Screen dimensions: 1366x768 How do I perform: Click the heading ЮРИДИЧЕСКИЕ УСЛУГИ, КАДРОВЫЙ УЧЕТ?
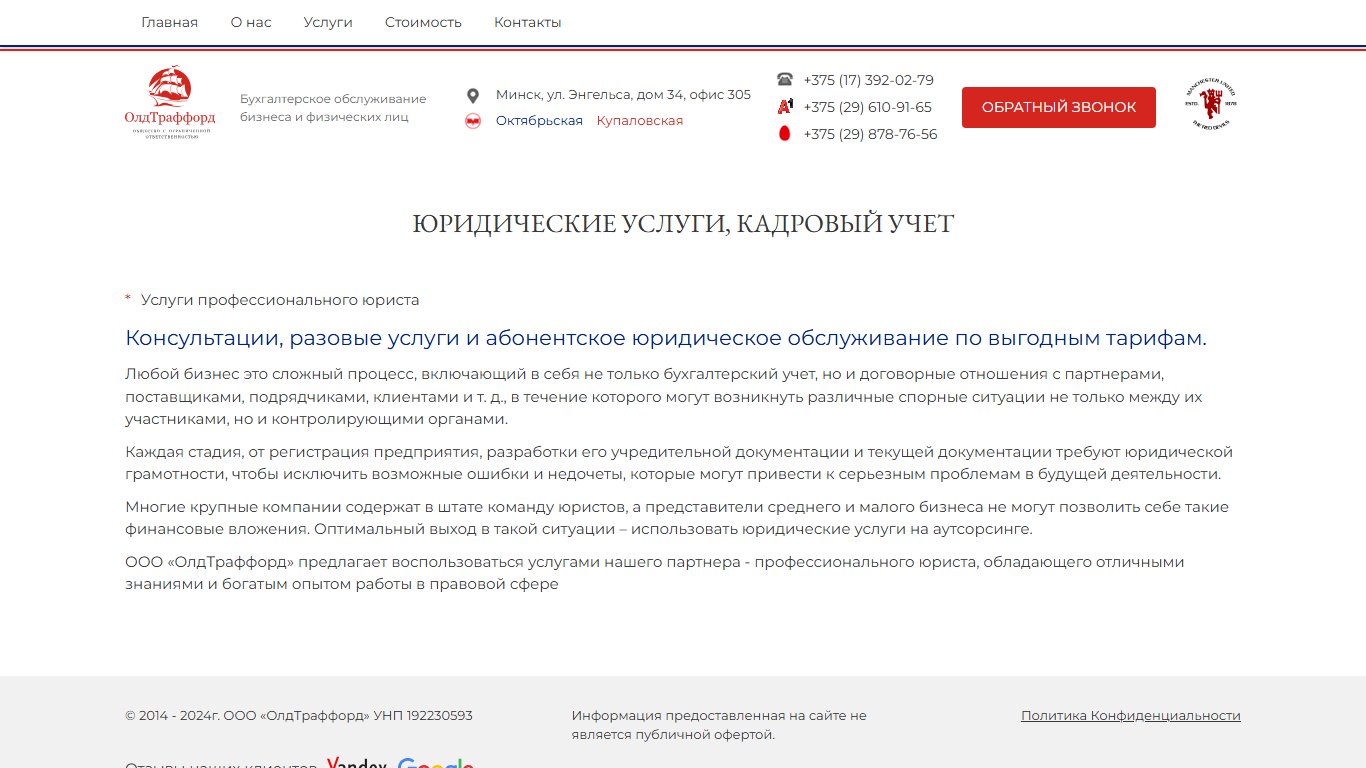click(x=683, y=224)
